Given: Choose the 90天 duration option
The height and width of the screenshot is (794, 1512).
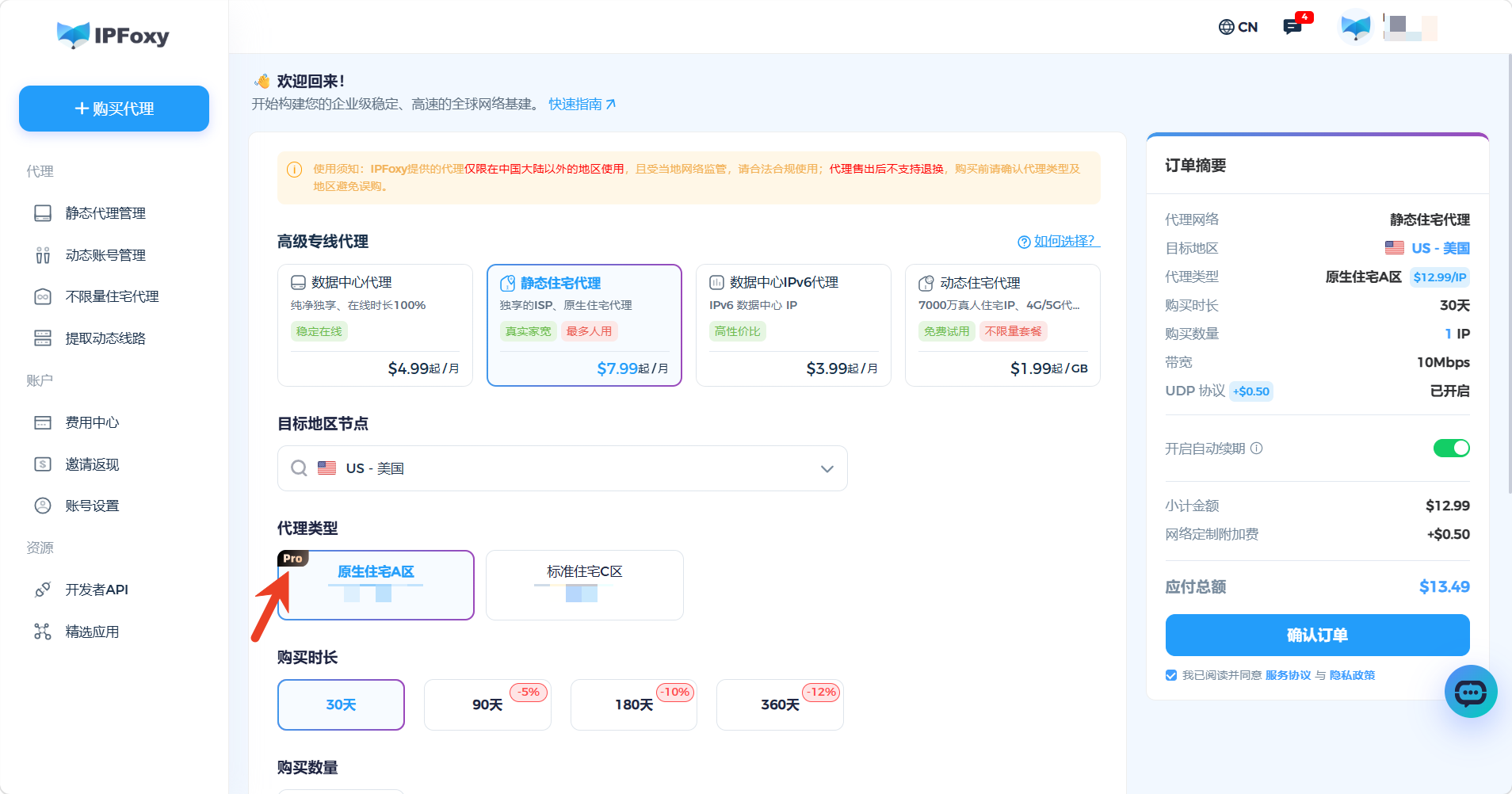Looking at the screenshot, I should pyautogui.click(x=487, y=704).
